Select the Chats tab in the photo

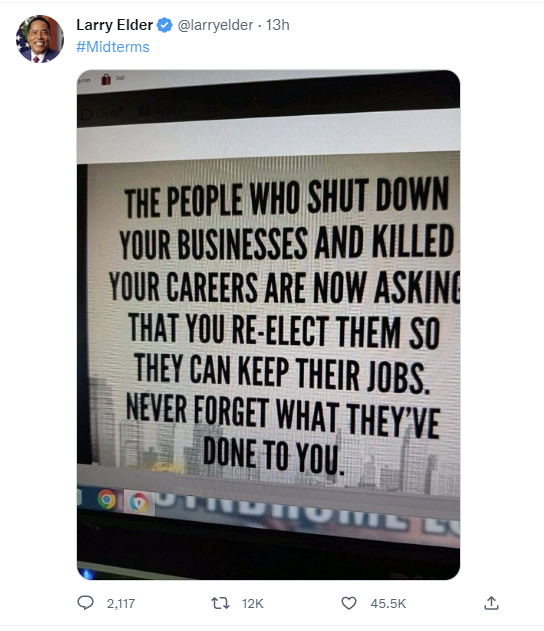(103, 113)
